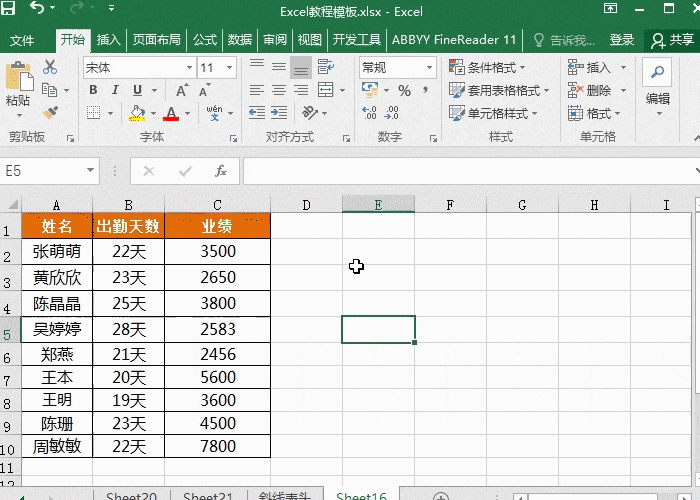Viewport: 700px width, 500px height.
Task: Click the Select All corner triangle
Action: click(x=12, y=204)
